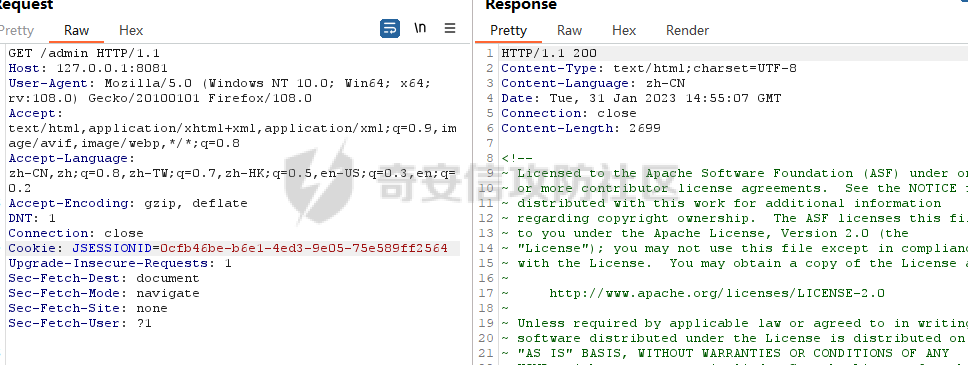Click the 'software distributed under the License' line
Screen dimensions: 968x365
[x=734, y=338]
